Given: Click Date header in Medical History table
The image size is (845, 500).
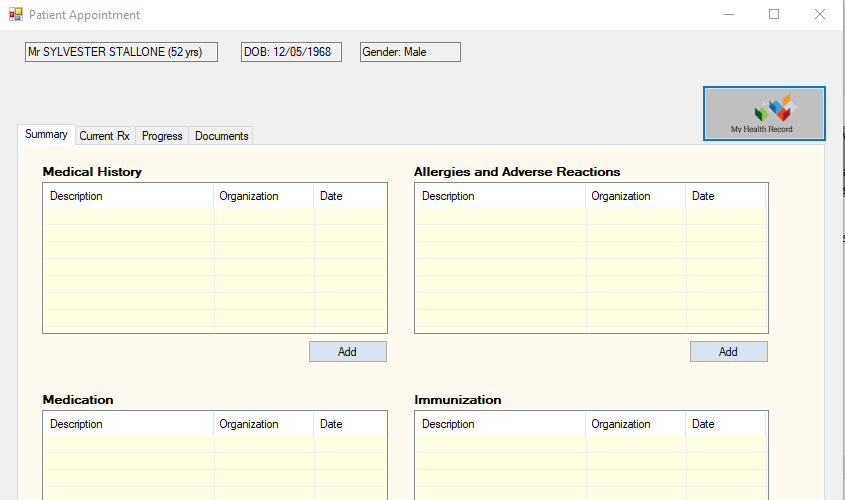Looking at the screenshot, I should click(350, 196).
